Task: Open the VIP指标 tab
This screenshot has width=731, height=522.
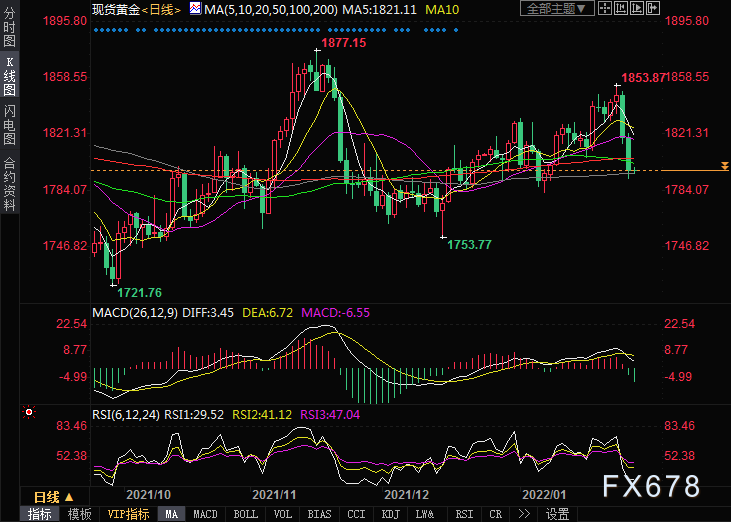Action: (128, 514)
